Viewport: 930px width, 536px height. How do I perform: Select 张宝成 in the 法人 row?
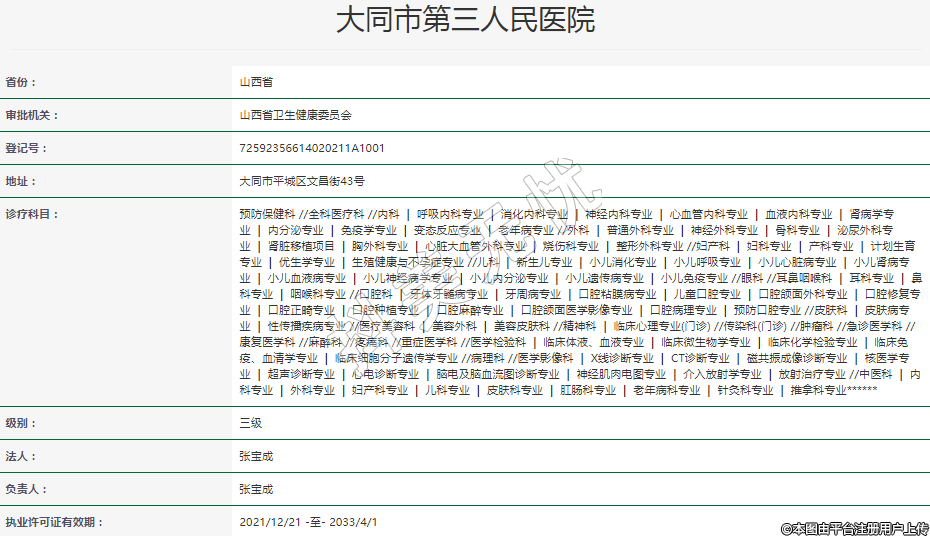256,456
